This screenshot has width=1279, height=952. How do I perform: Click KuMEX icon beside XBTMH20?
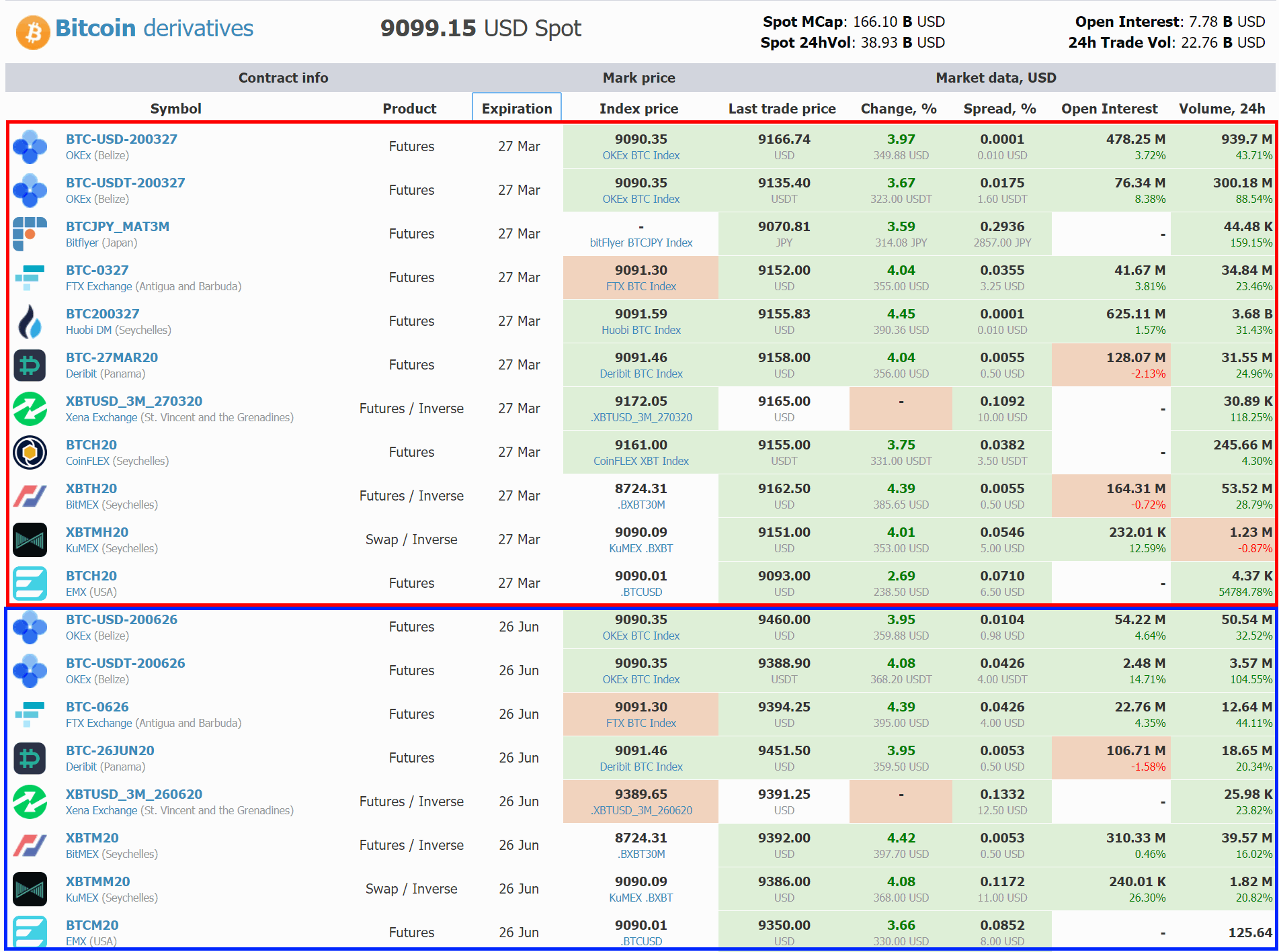coord(30,539)
